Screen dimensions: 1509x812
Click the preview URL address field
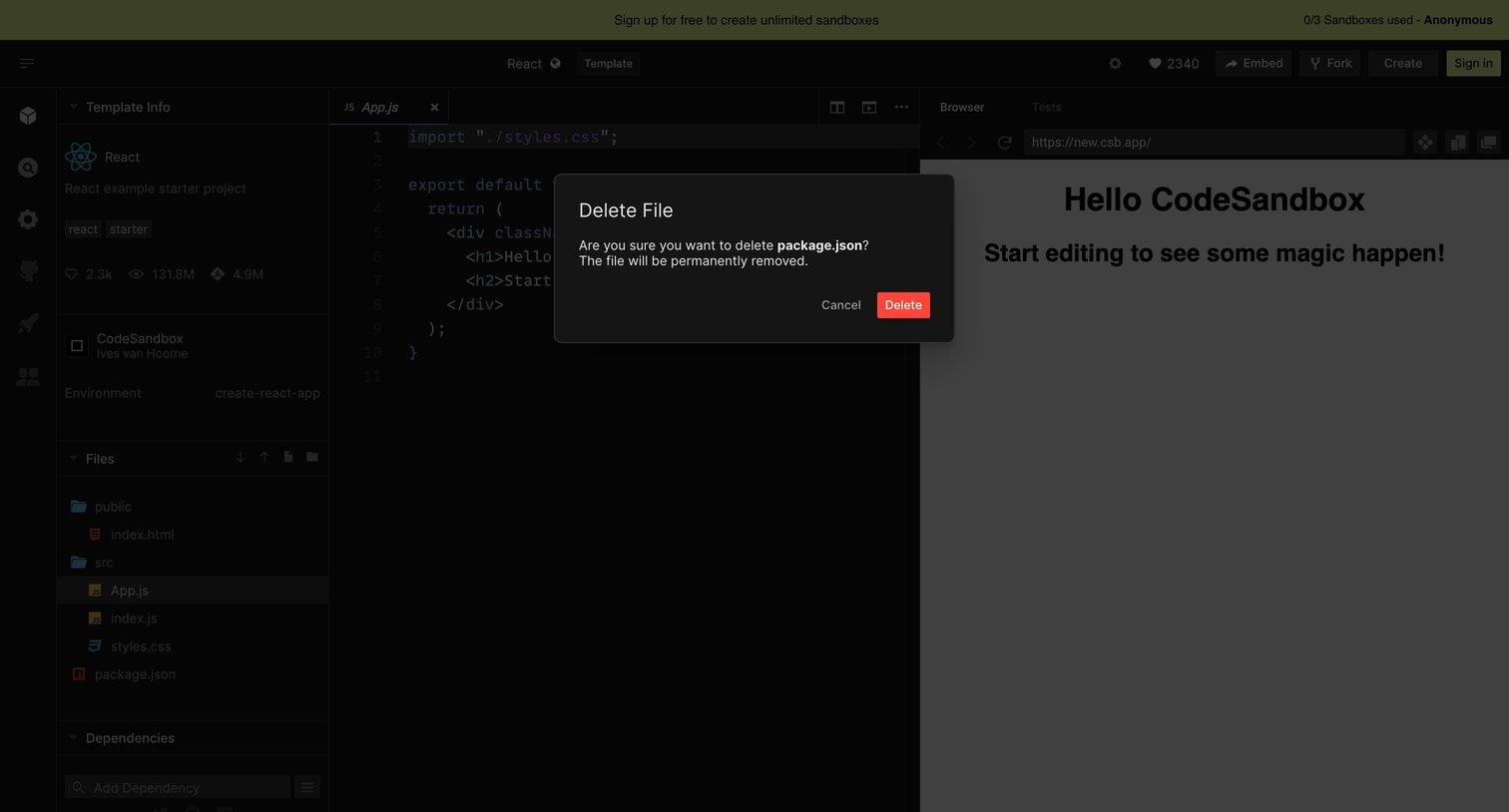pos(1214,143)
